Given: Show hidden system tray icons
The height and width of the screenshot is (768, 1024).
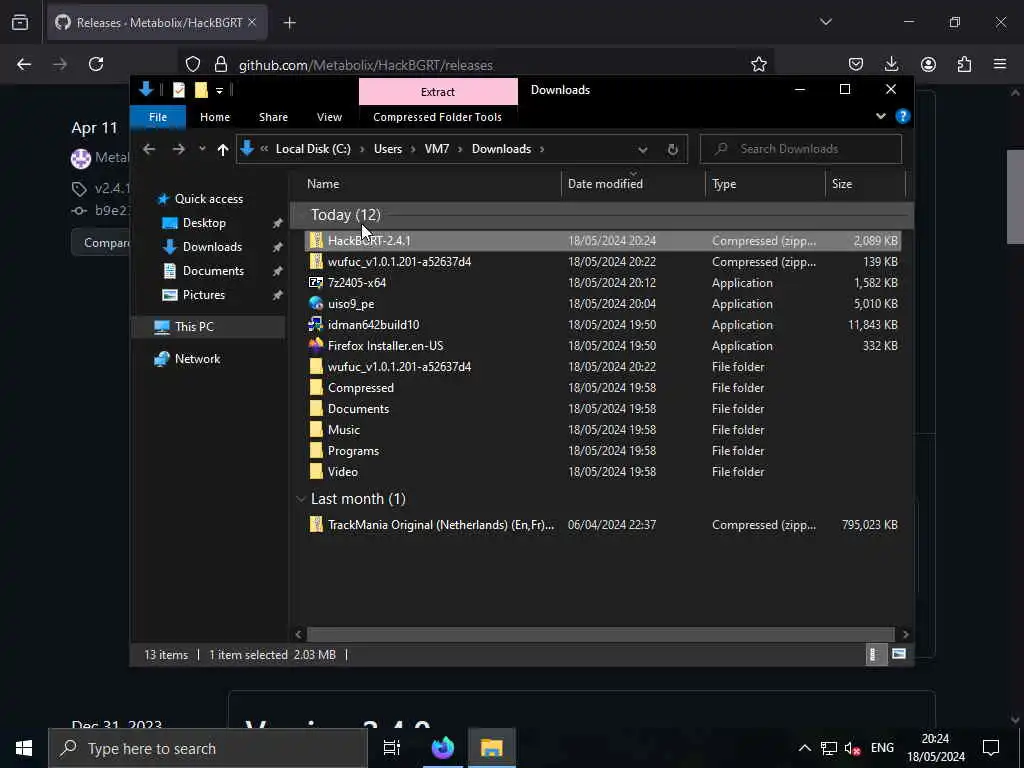Looking at the screenshot, I should (805, 748).
